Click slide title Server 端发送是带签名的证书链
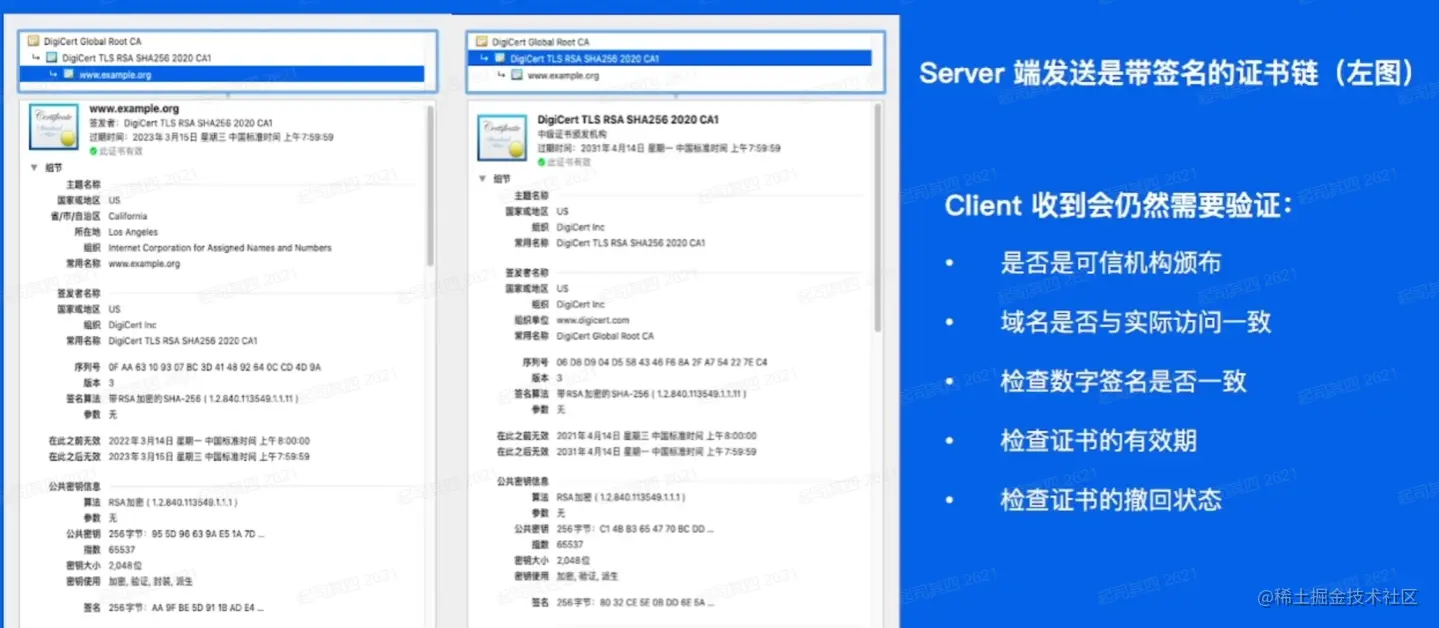1439x628 pixels. pos(1169,73)
